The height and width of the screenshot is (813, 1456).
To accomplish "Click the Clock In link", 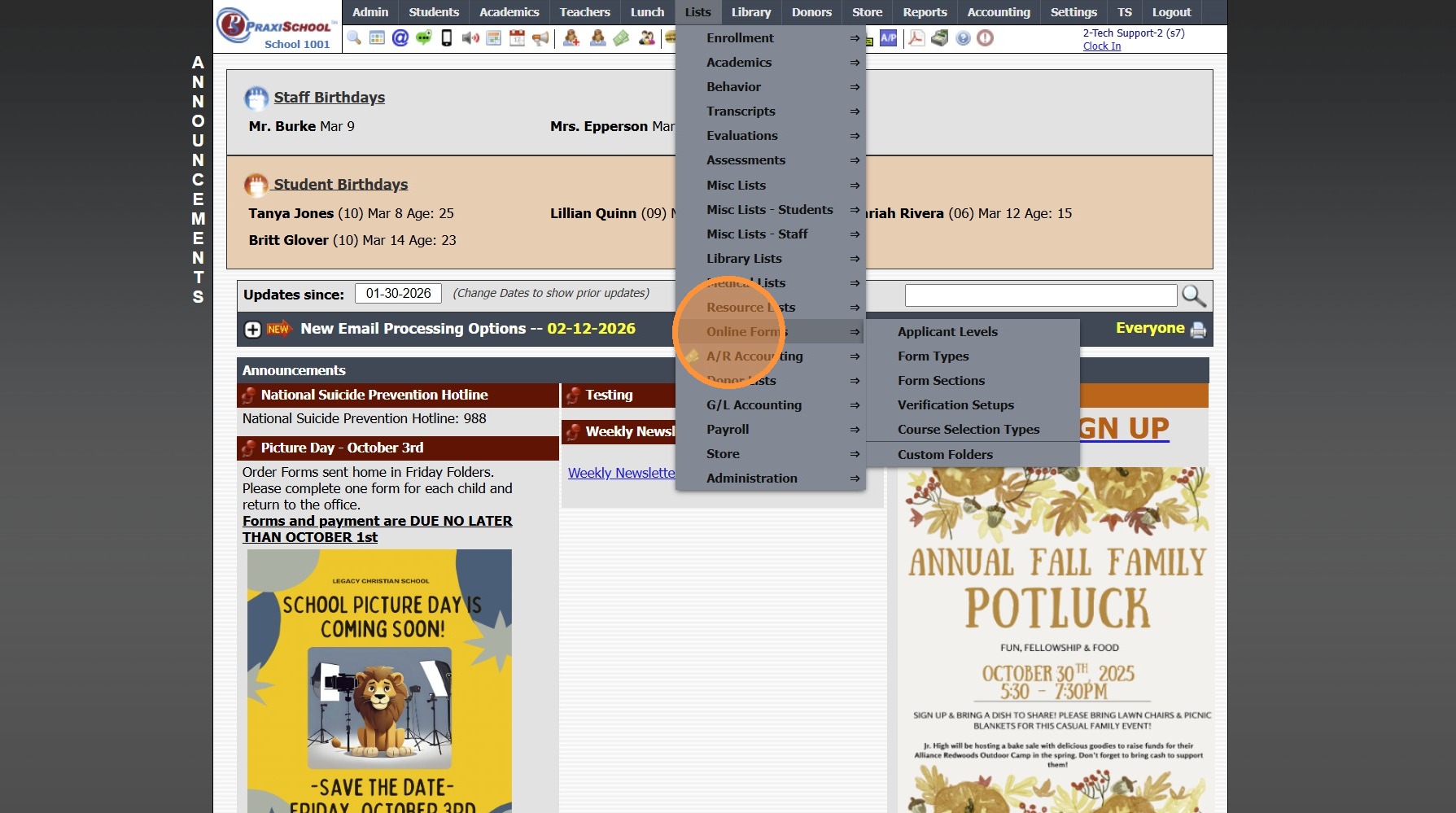I will tap(1101, 46).
